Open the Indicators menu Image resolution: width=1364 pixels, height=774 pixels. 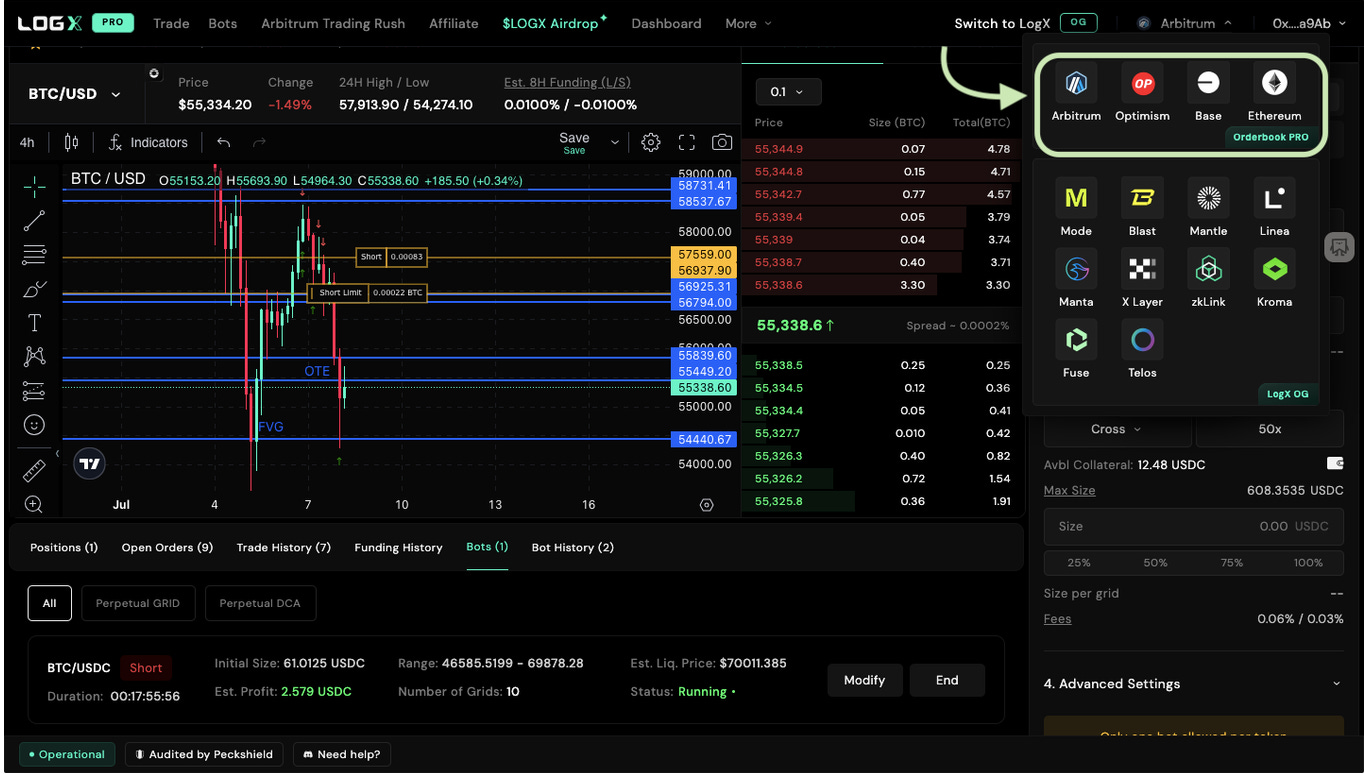click(x=148, y=143)
